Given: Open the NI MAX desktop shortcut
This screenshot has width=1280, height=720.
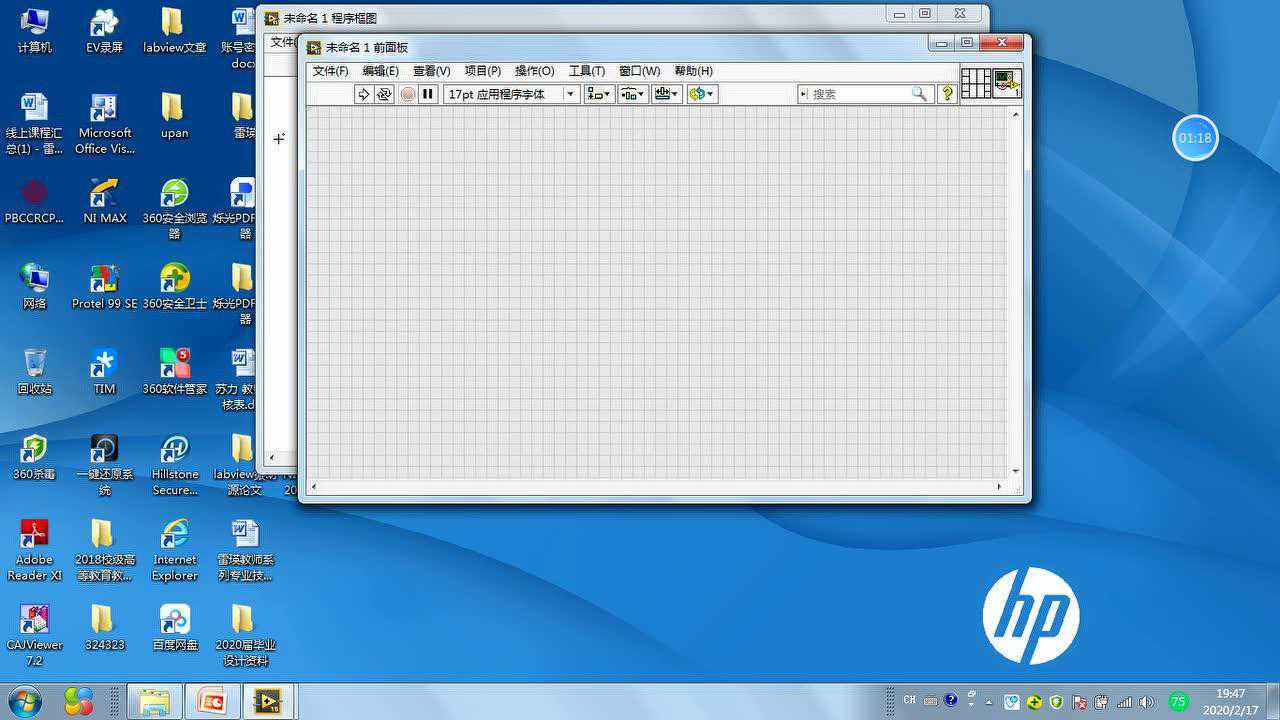Looking at the screenshot, I should click(105, 200).
